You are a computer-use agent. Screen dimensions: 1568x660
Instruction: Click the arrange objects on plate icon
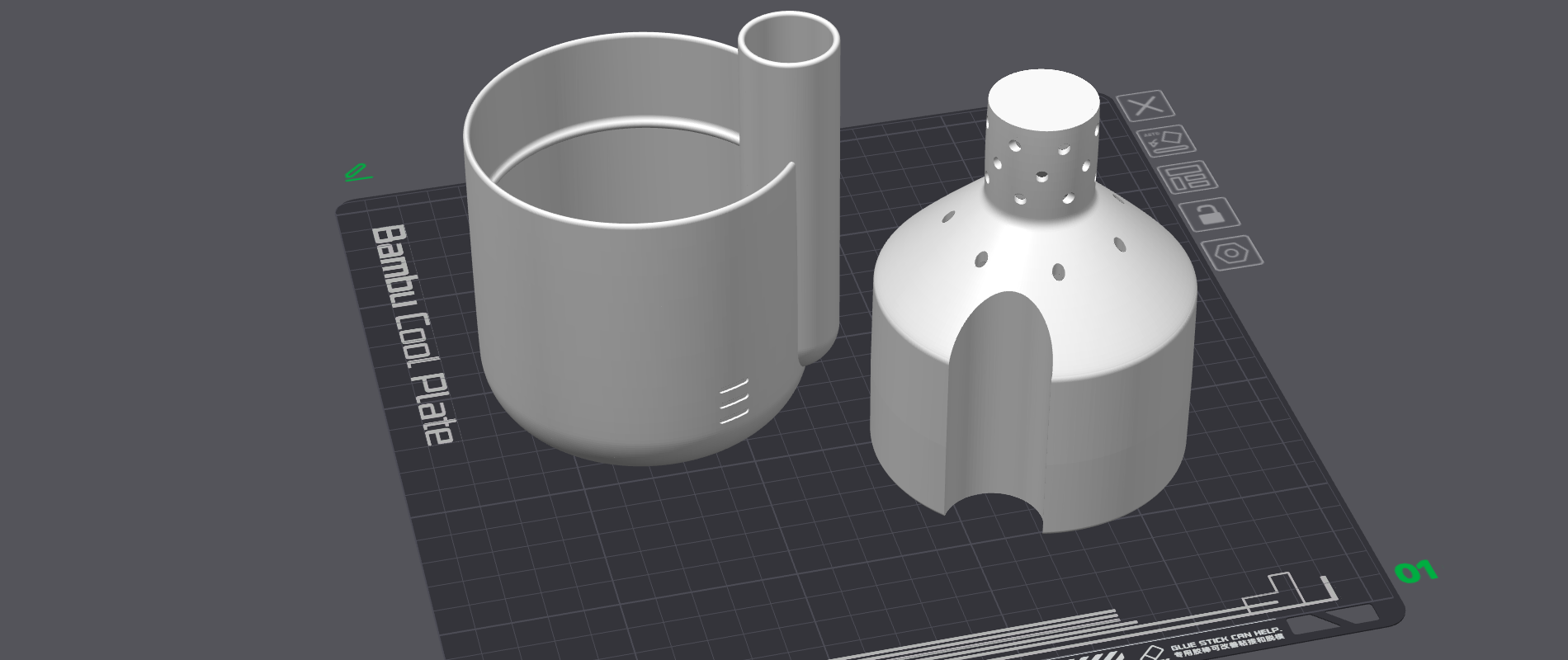pyautogui.click(x=1188, y=177)
